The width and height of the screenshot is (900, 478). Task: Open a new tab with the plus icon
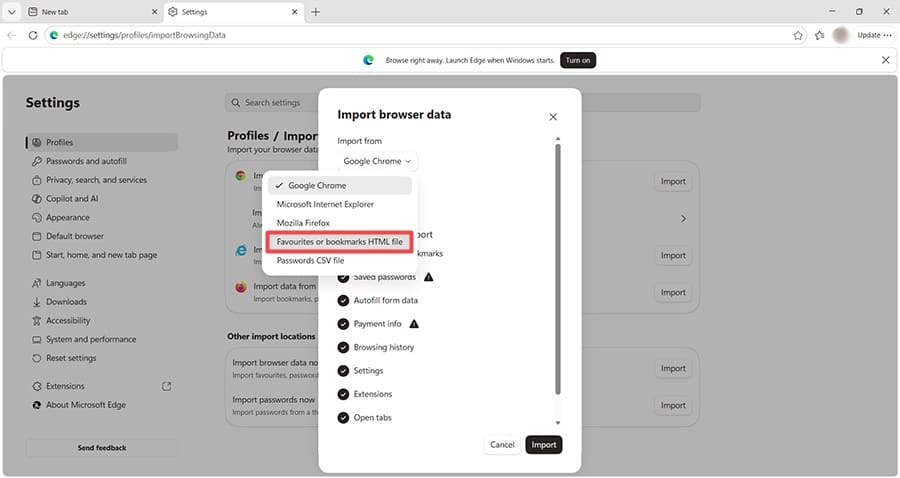[316, 11]
